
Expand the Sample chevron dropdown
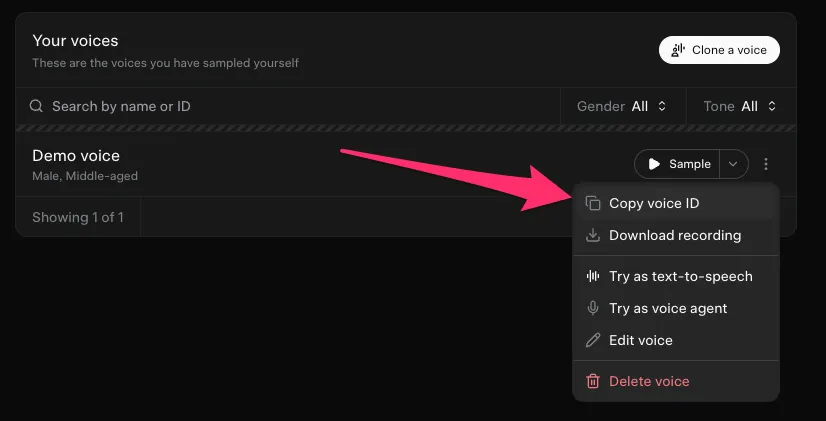click(x=733, y=164)
